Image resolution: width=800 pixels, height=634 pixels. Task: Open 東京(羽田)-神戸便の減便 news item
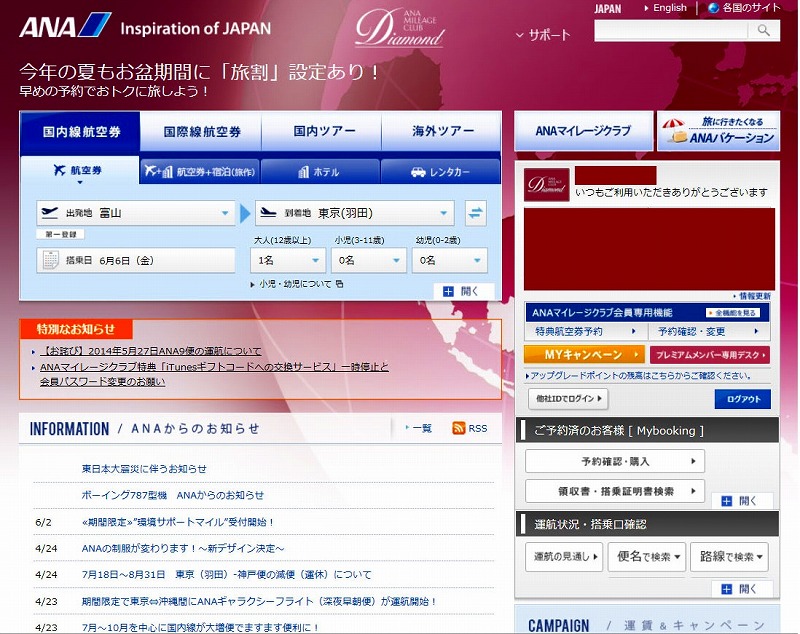point(227,574)
